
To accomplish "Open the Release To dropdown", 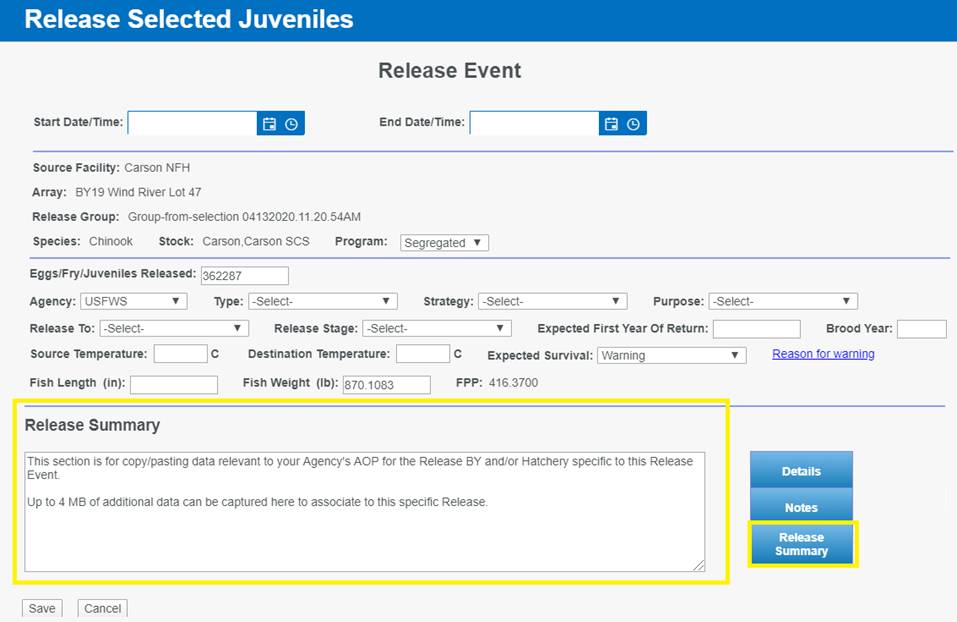I will pos(173,328).
